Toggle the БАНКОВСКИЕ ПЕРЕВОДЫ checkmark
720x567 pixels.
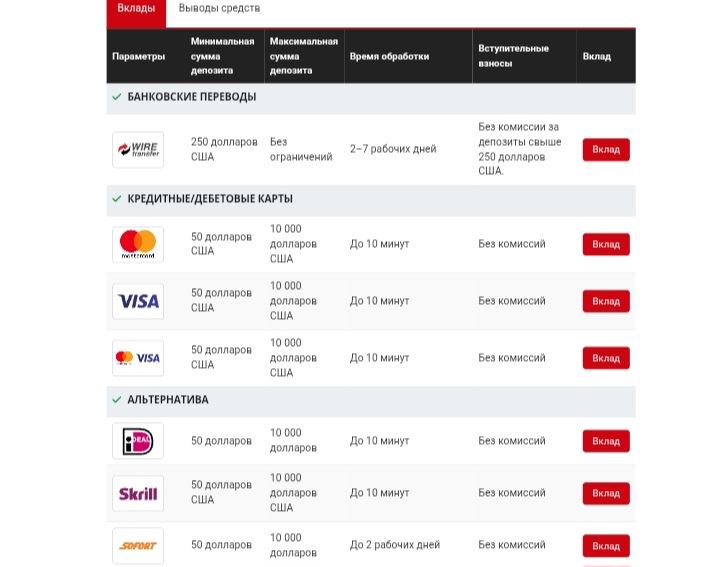[117, 97]
